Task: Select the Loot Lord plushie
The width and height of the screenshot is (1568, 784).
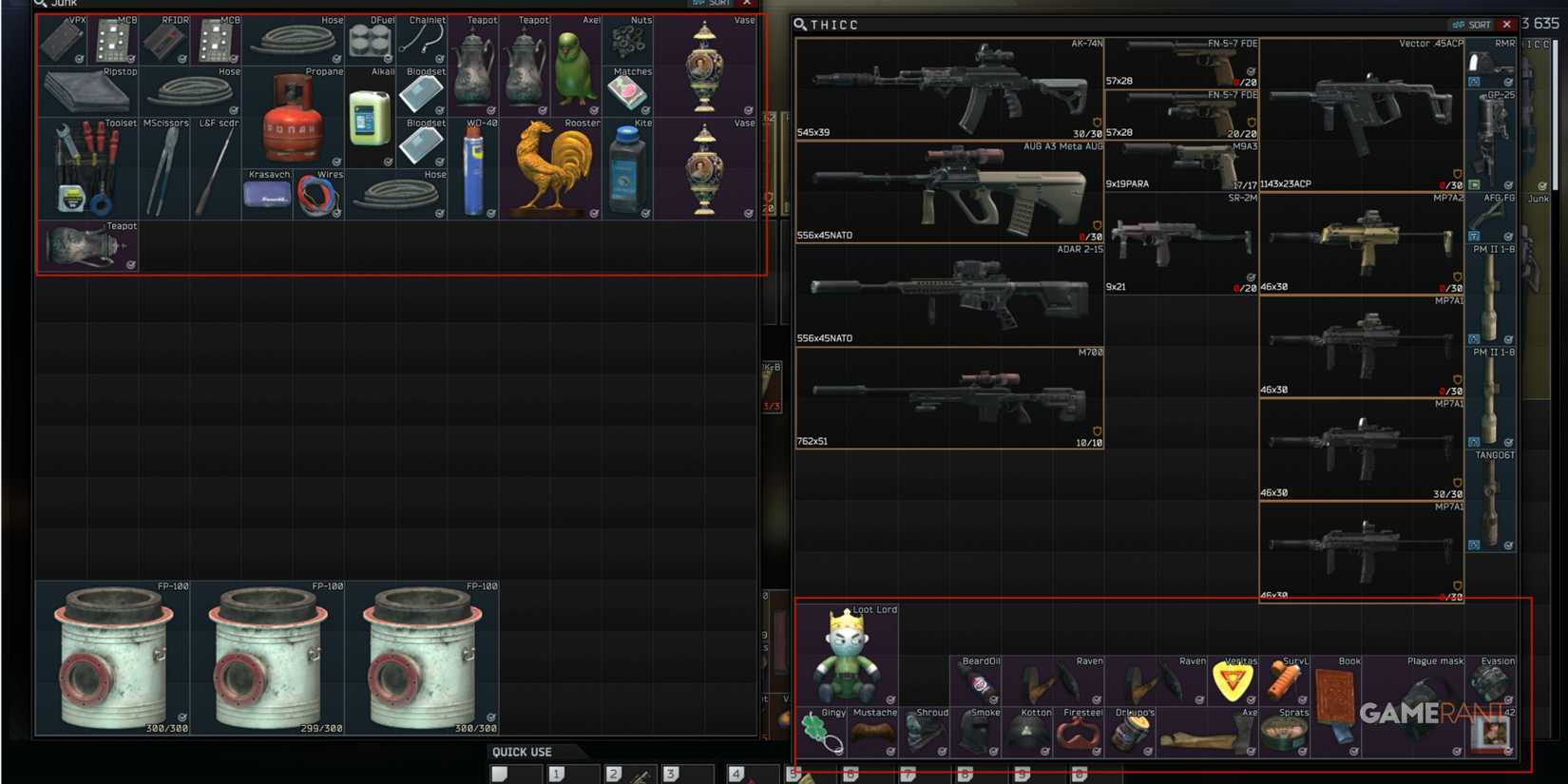Action: pyautogui.click(x=847, y=654)
